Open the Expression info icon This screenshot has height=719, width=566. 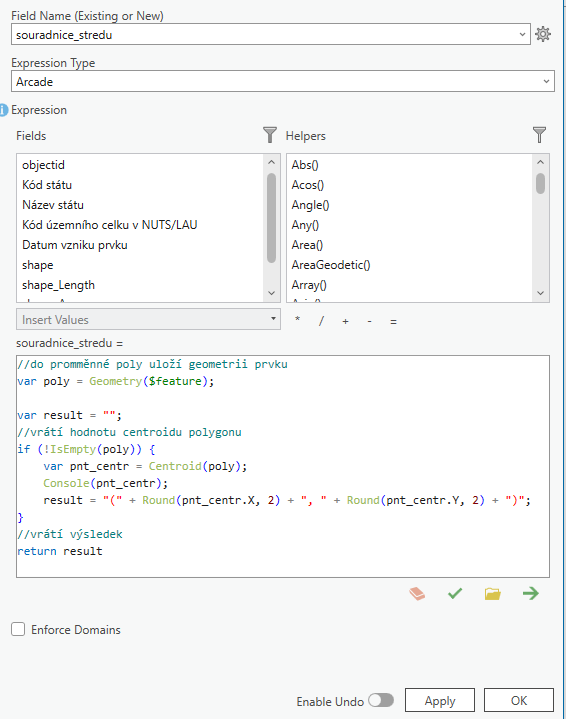tap(4, 110)
